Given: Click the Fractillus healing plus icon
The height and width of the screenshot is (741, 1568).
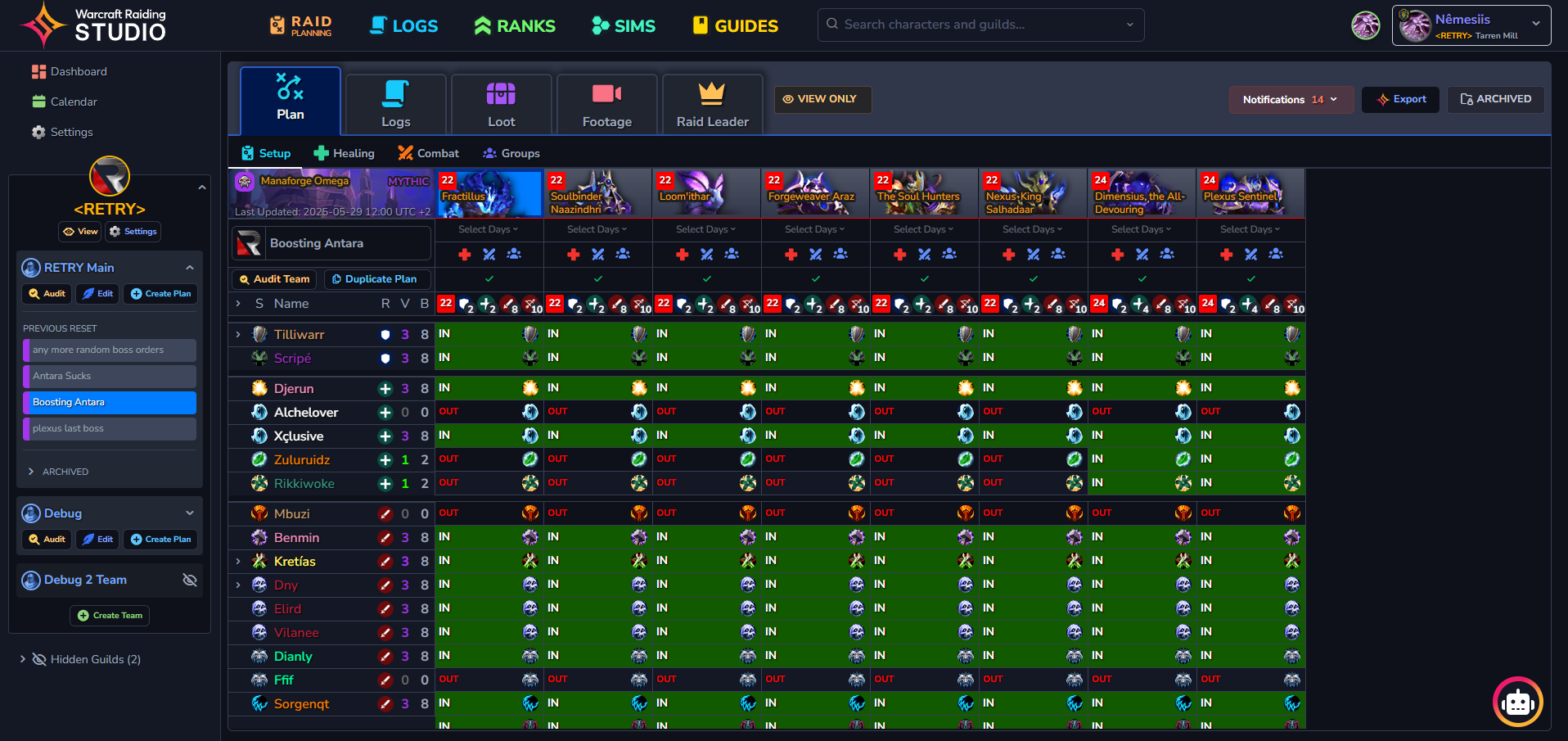Looking at the screenshot, I should click(x=465, y=255).
